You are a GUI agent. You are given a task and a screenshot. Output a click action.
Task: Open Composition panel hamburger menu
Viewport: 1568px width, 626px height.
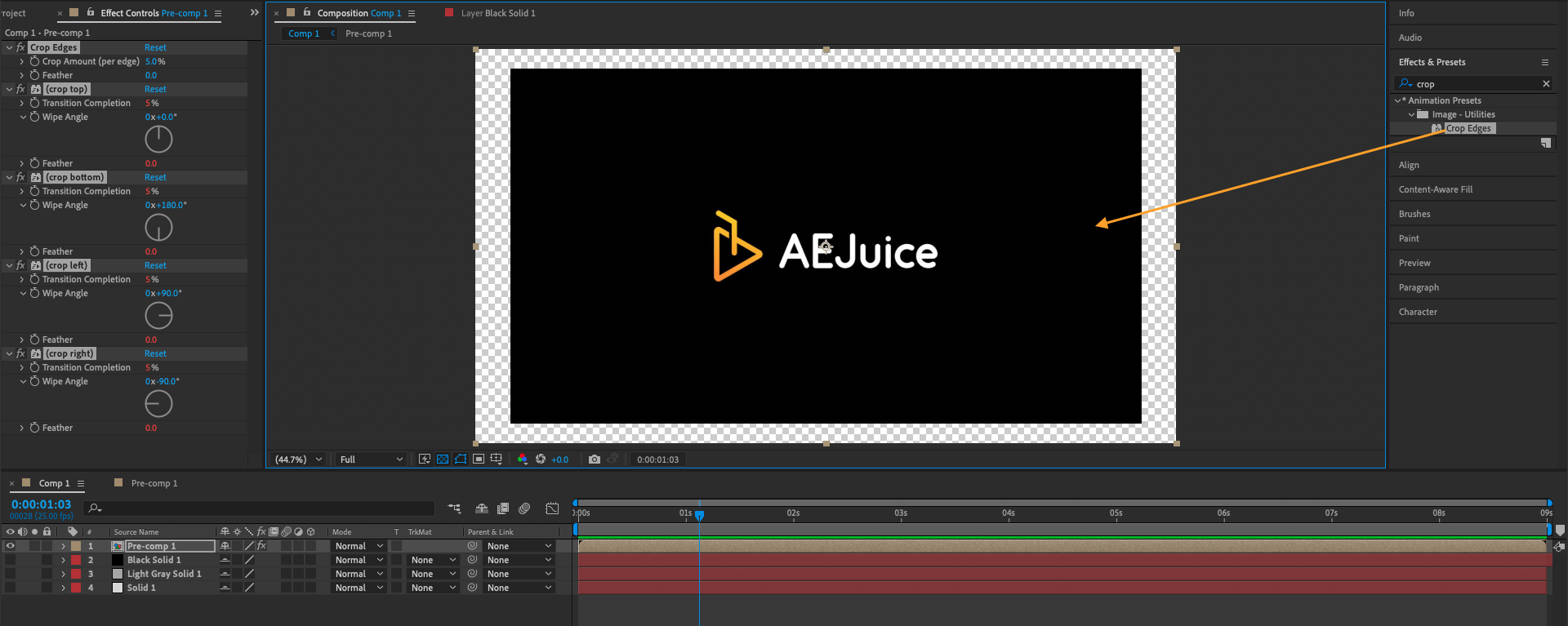412,13
